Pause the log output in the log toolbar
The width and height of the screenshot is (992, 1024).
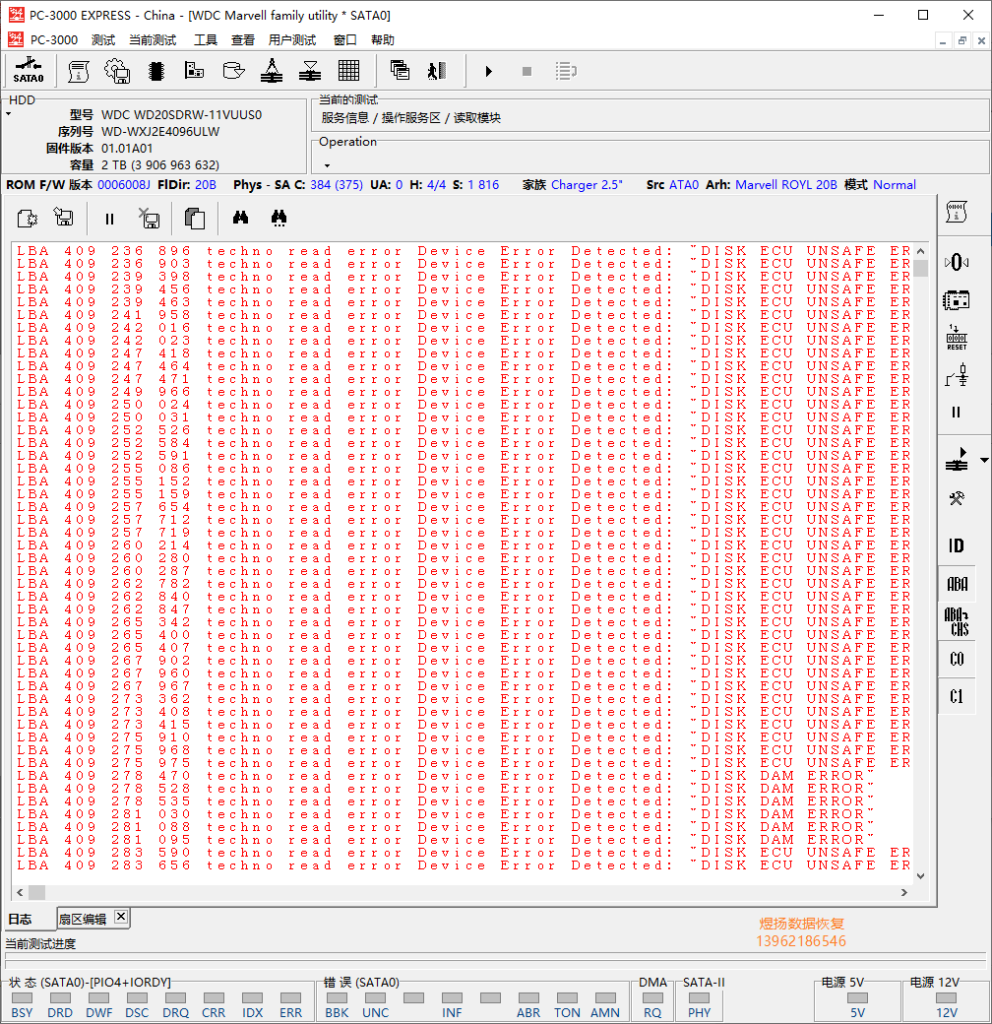(x=110, y=219)
